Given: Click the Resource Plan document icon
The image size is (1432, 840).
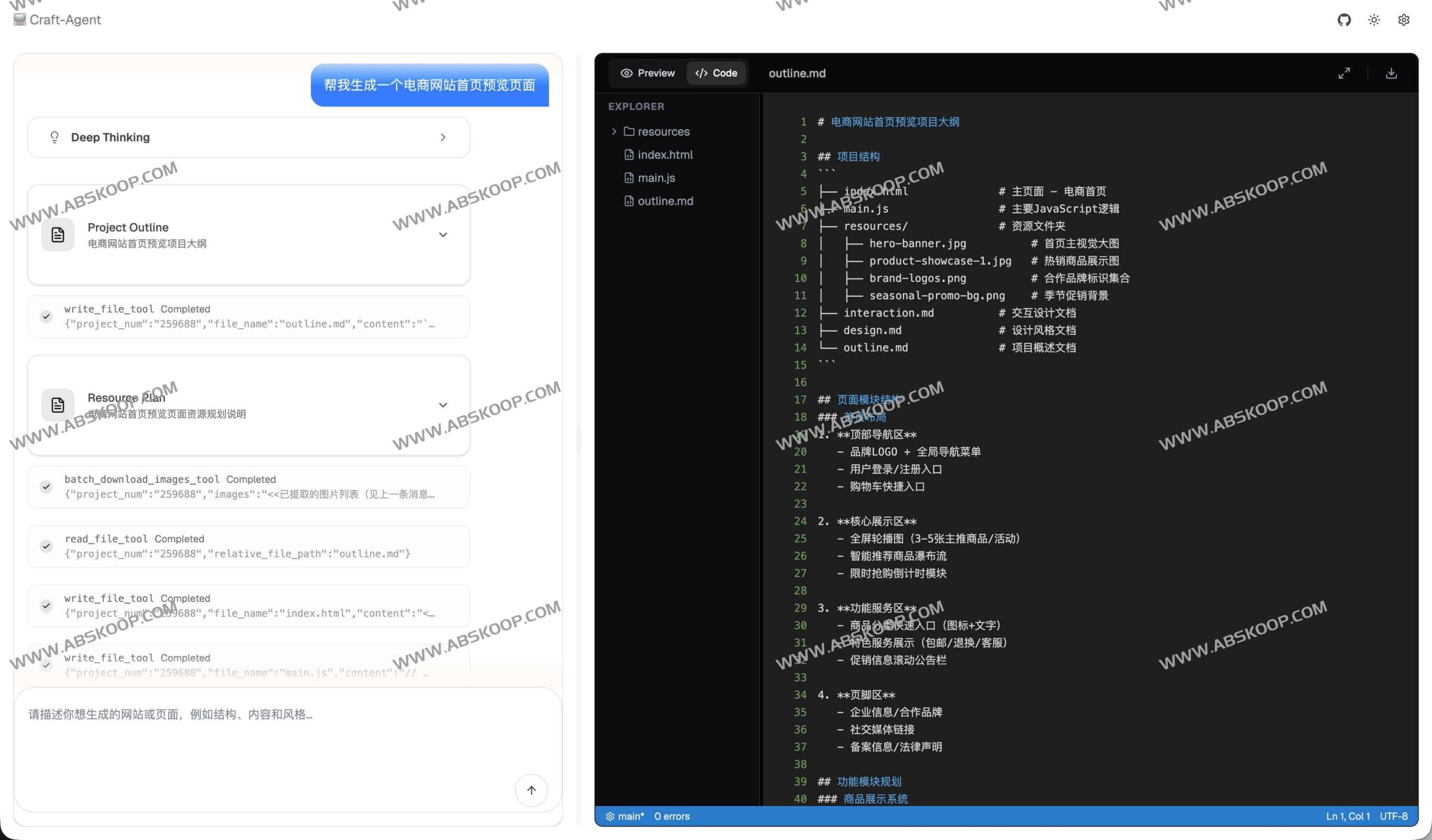Looking at the screenshot, I should [58, 404].
